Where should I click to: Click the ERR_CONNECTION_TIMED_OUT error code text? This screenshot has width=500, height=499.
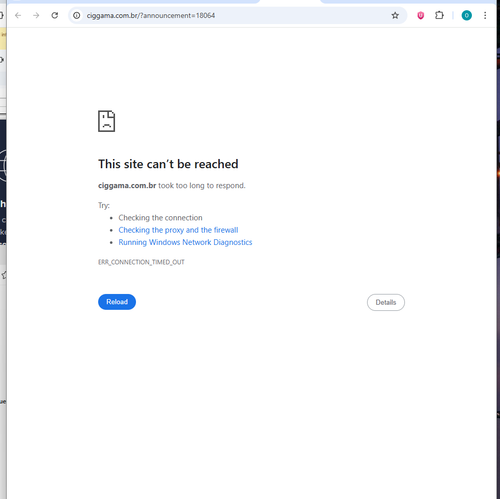(x=141, y=262)
